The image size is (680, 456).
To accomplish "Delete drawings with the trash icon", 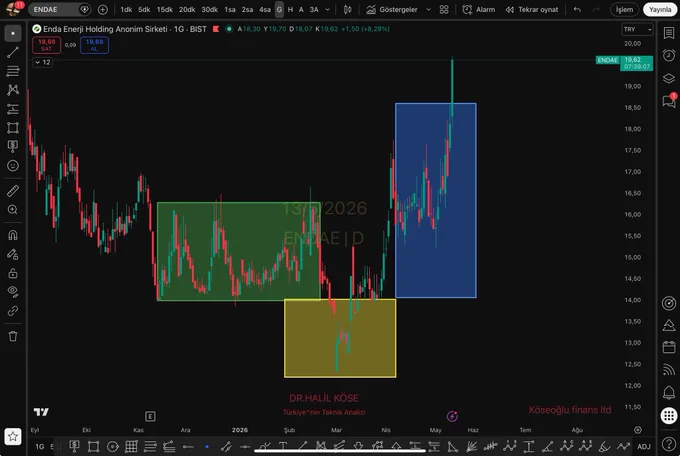I will pos(13,336).
